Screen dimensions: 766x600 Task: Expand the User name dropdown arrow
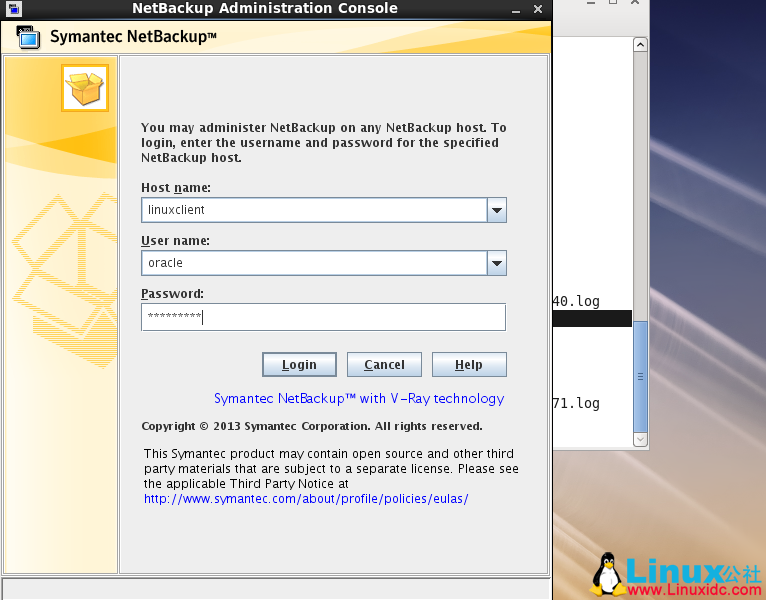click(x=497, y=263)
